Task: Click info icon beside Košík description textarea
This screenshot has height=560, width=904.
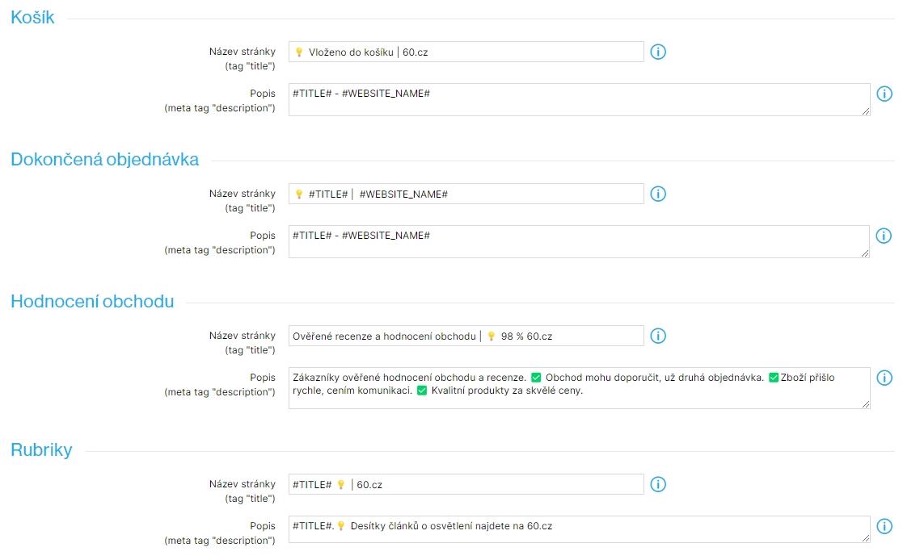Action: pyautogui.click(x=884, y=94)
